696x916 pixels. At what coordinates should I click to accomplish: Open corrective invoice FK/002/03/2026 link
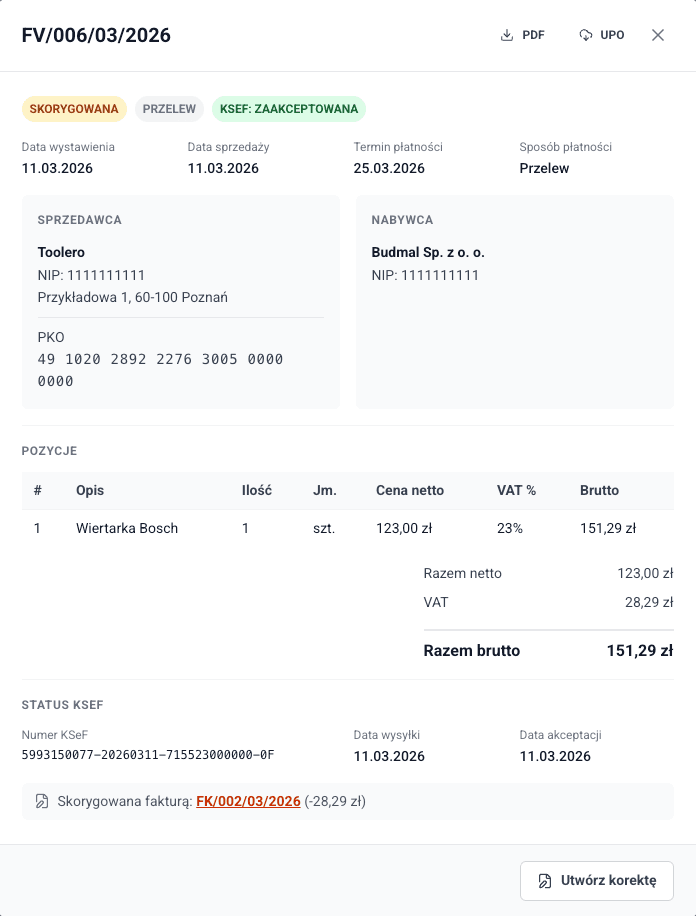248,801
